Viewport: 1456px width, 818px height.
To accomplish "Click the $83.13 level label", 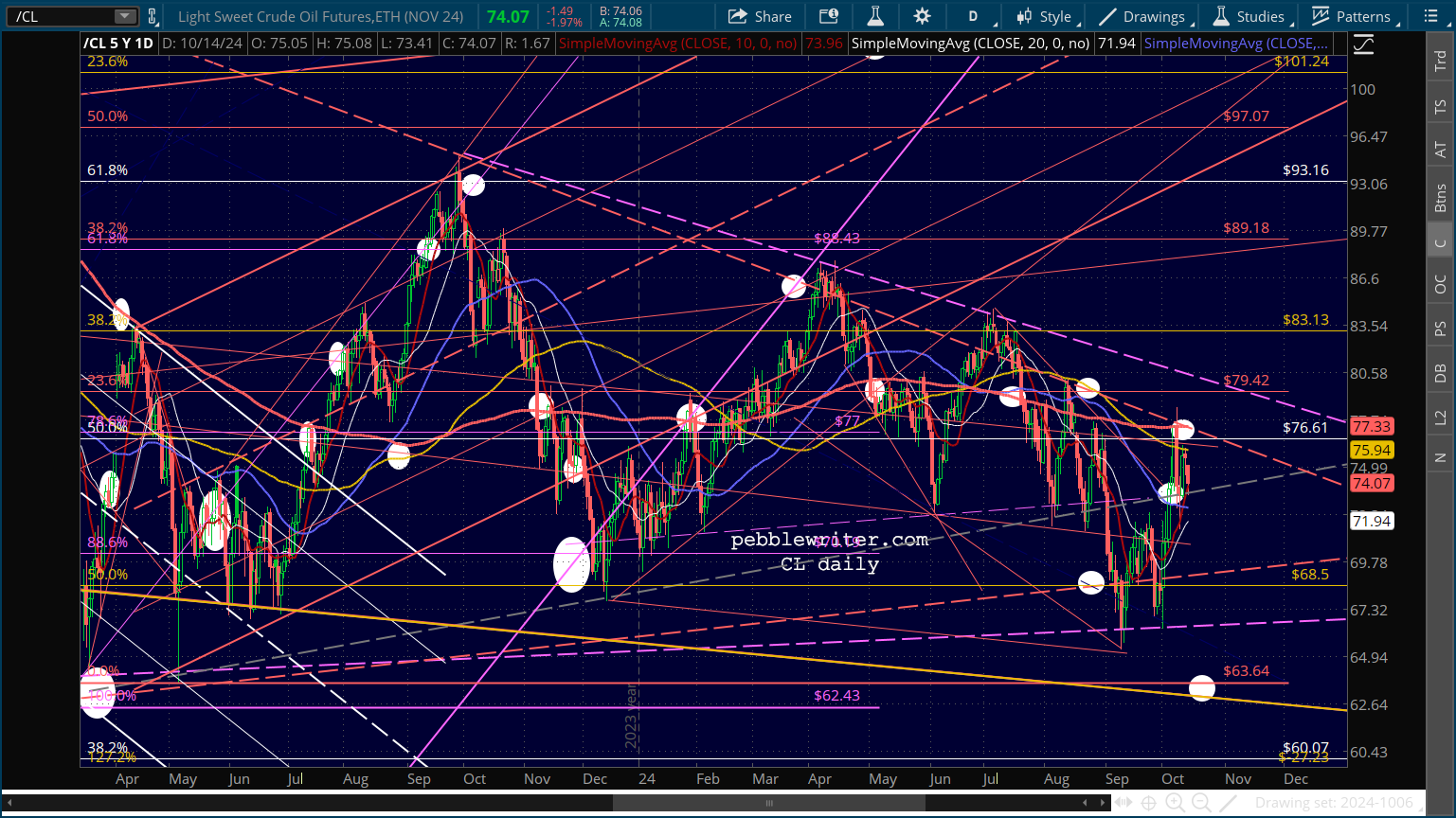I will point(1305,320).
